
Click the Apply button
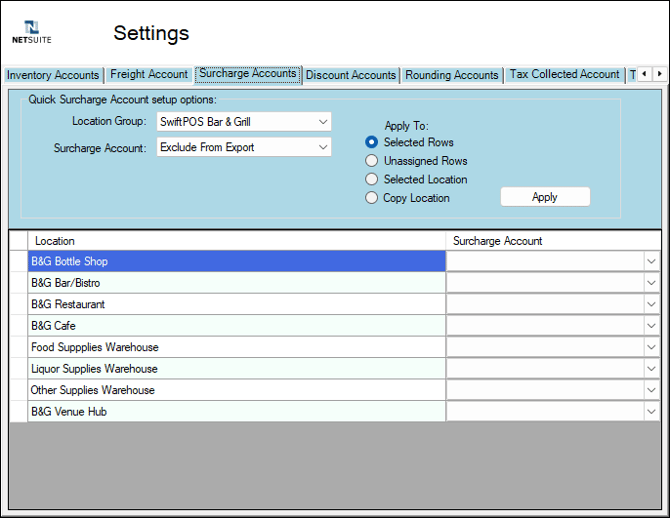click(x=545, y=197)
